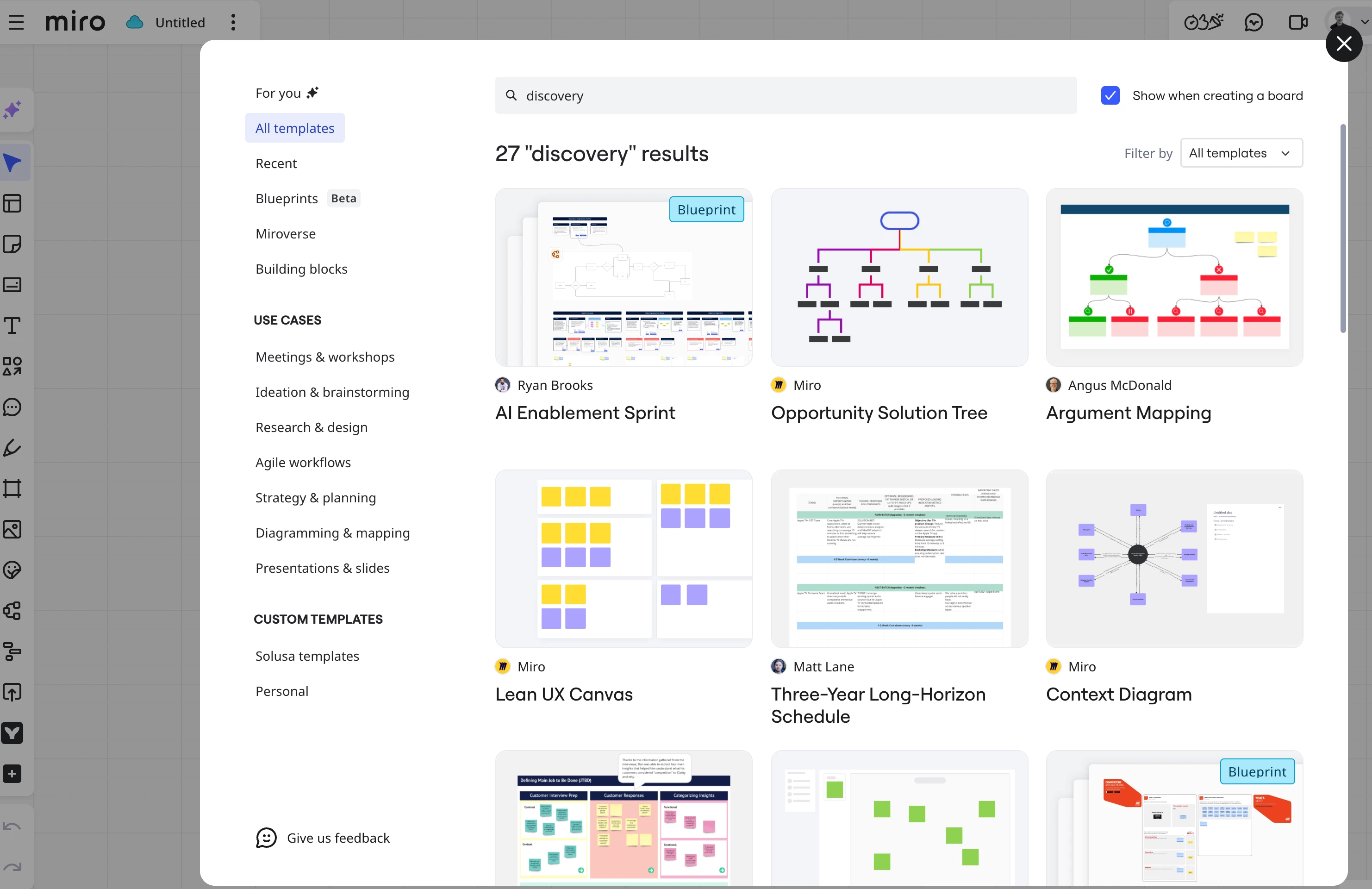The image size is (1372, 889).
Task: Open the comment tool in sidebar
Action: pos(12,407)
